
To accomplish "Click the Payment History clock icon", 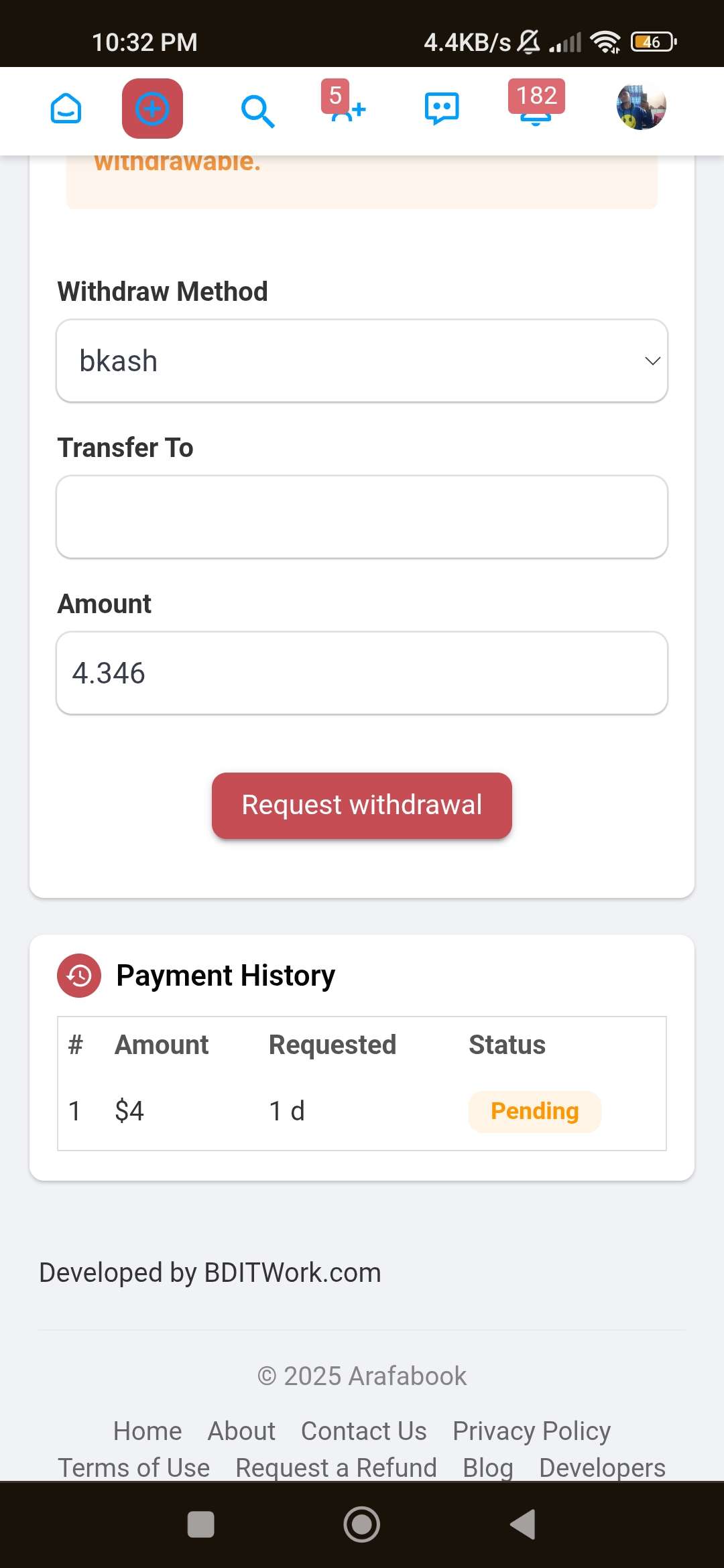I will coord(79,976).
